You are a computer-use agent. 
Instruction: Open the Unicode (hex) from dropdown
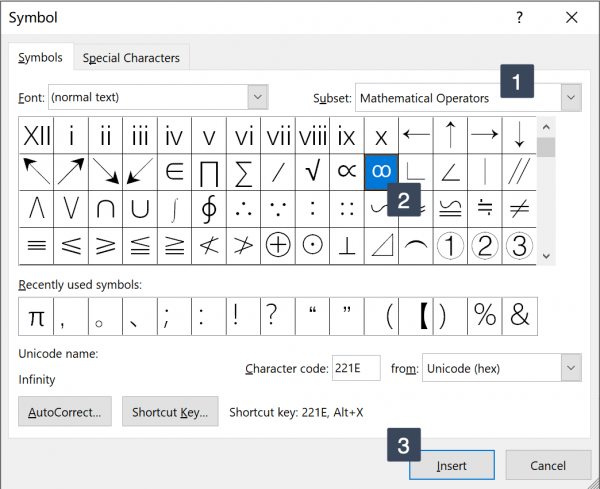coord(571,368)
